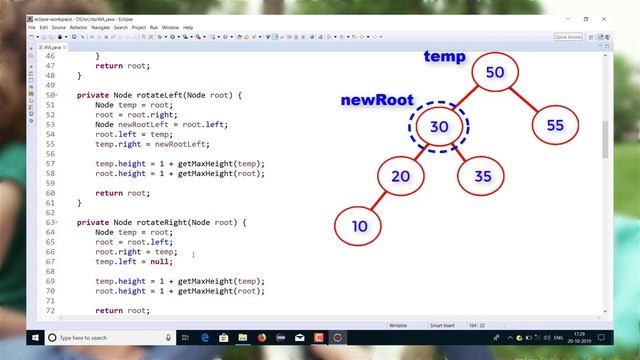Open the Edit menu

click(x=44, y=27)
